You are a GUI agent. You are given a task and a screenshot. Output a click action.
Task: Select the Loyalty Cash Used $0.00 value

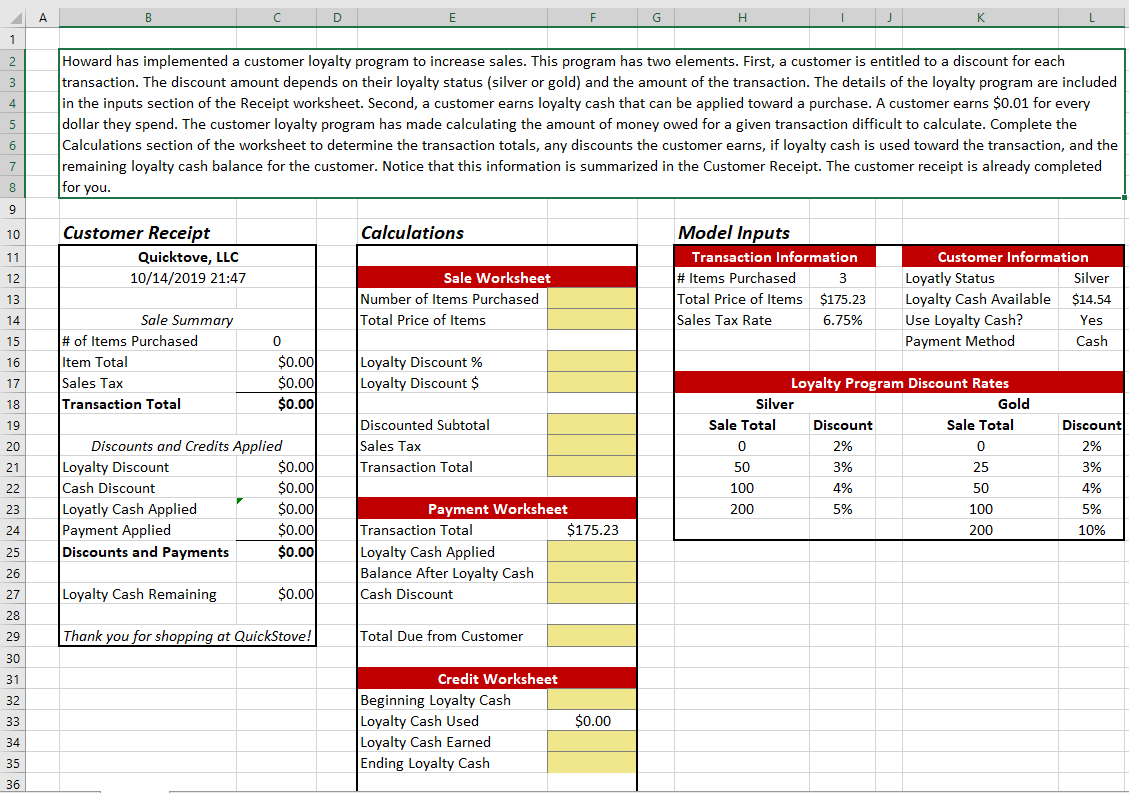[592, 721]
